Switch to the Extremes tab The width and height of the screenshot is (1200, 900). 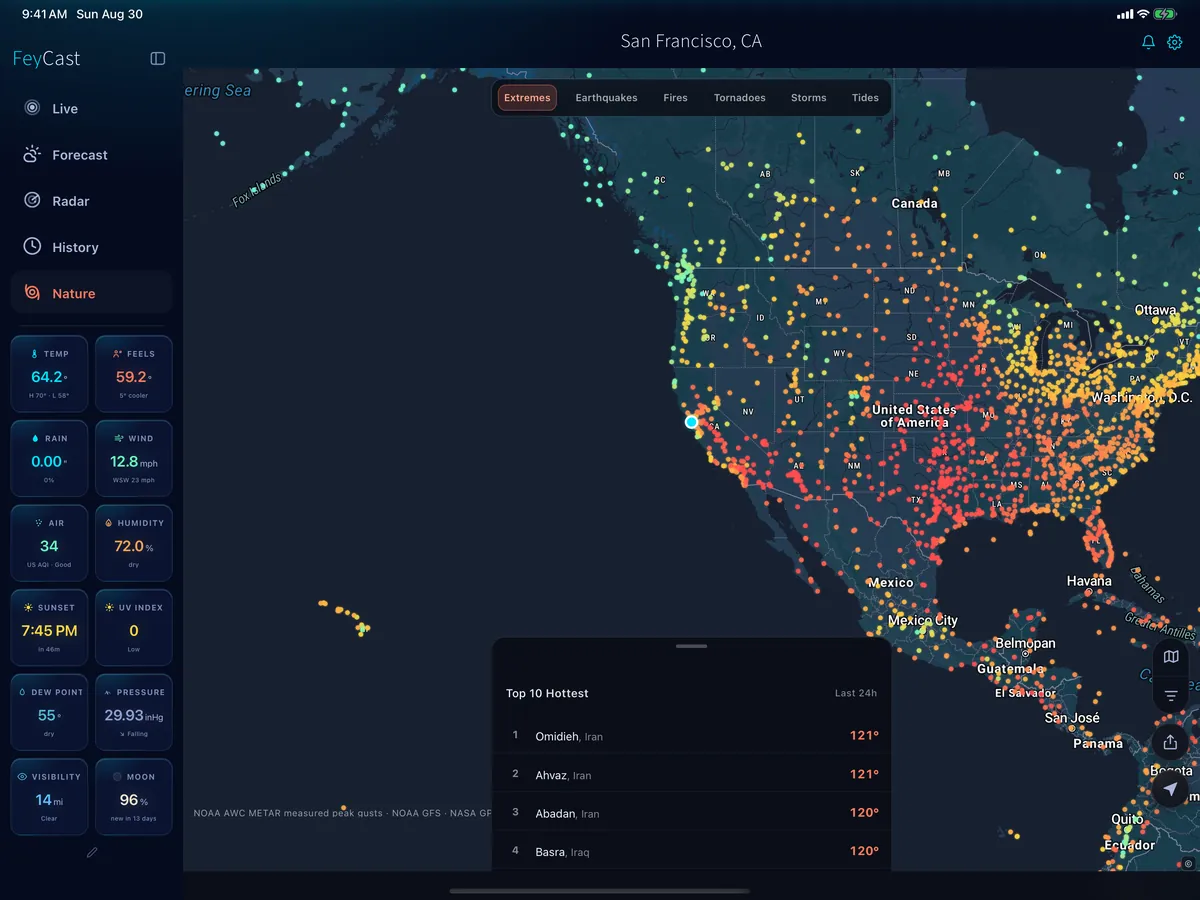[527, 98]
